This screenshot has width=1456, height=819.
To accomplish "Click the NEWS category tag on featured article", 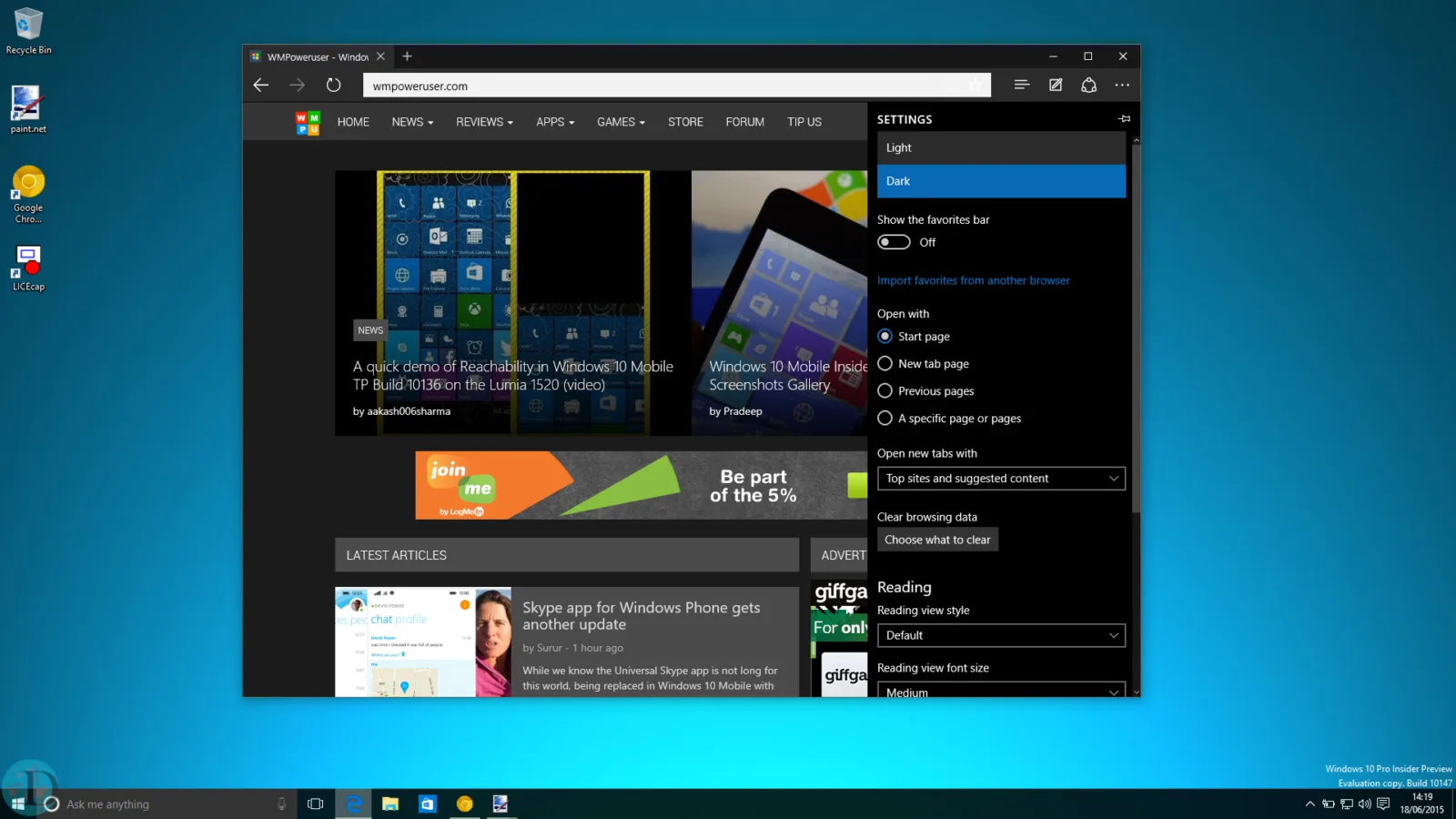I will (x=370, y=330).
